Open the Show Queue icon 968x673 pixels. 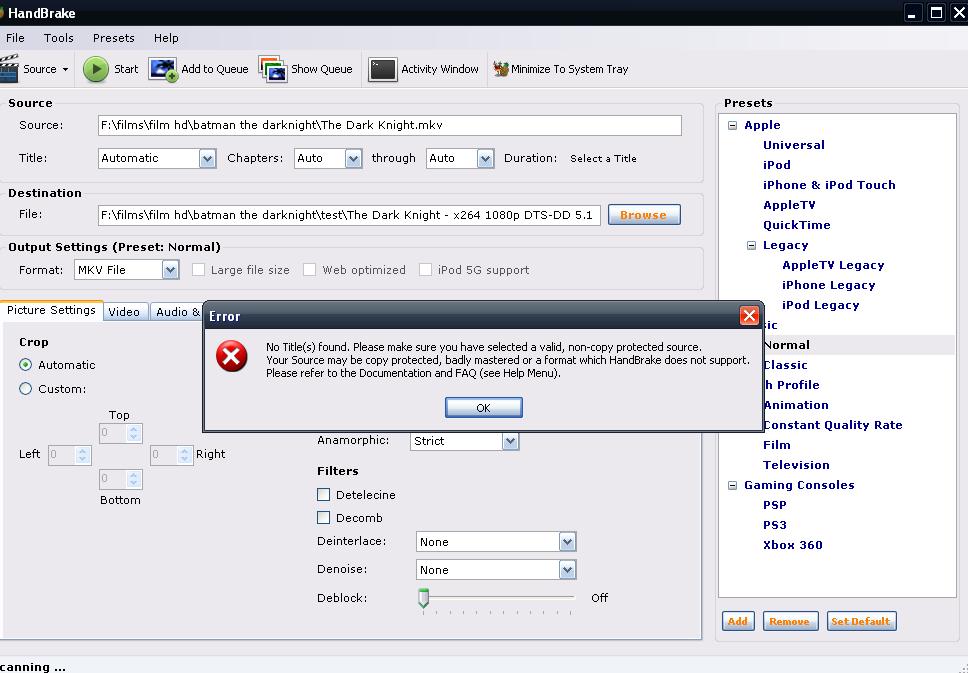coord(272,69)
